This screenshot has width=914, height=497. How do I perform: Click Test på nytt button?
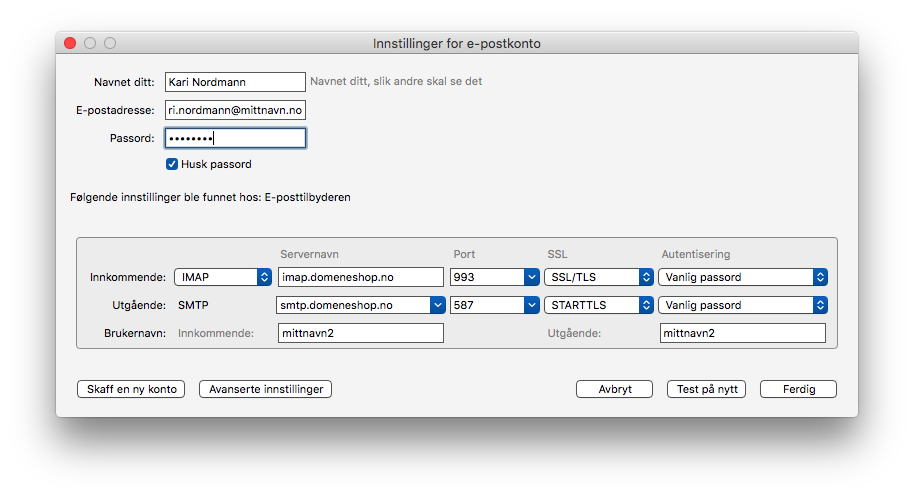[706, 389]
